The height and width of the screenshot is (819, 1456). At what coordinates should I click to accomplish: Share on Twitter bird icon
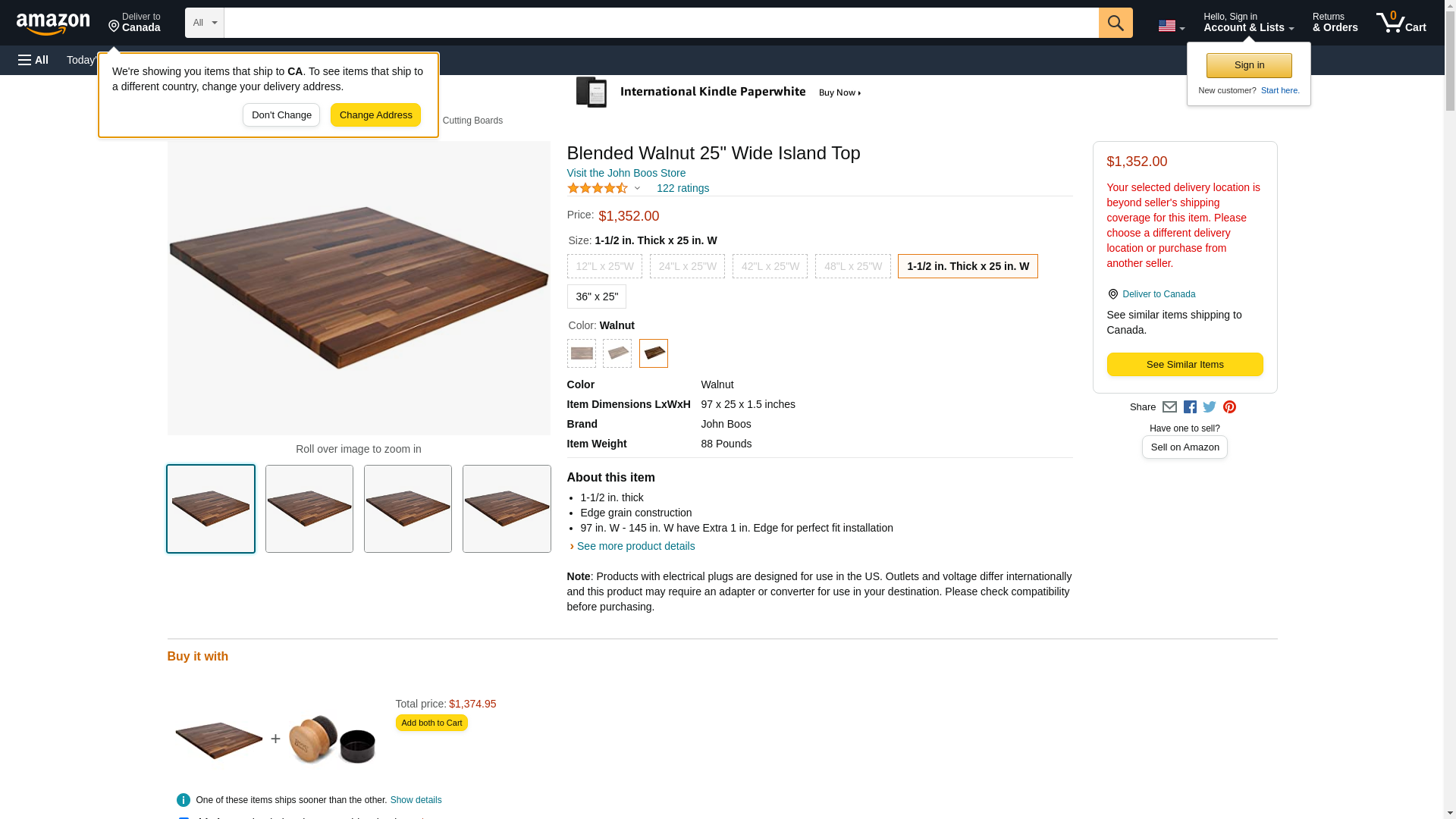1210,407
